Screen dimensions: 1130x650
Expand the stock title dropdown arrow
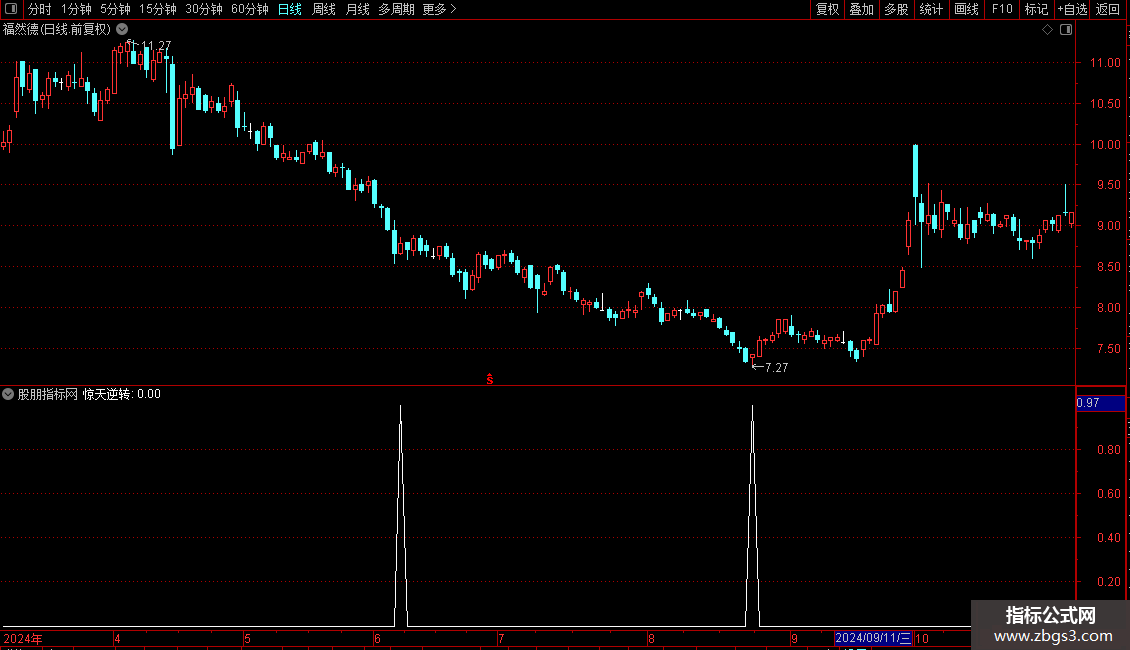[x=123, y=30]
